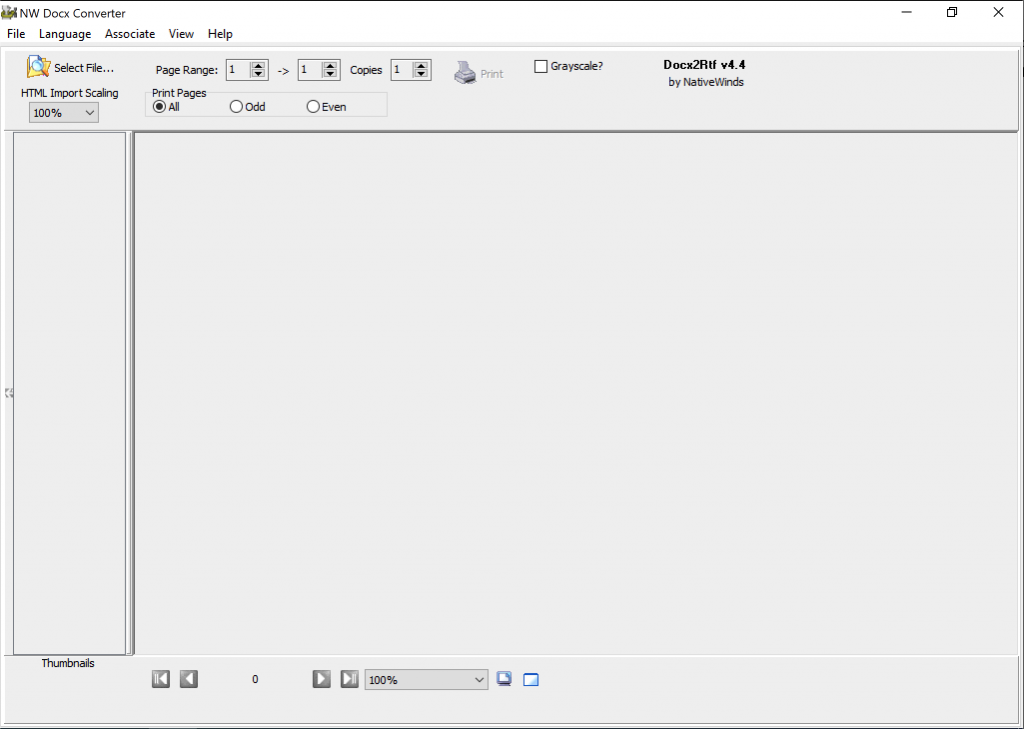Go to the next page
This screenshot has width=1024, height=729.
321,679
